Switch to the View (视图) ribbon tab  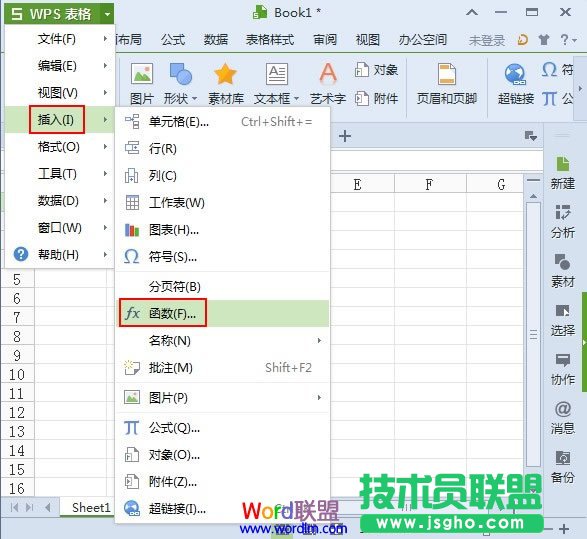click(x=368, y=39)
